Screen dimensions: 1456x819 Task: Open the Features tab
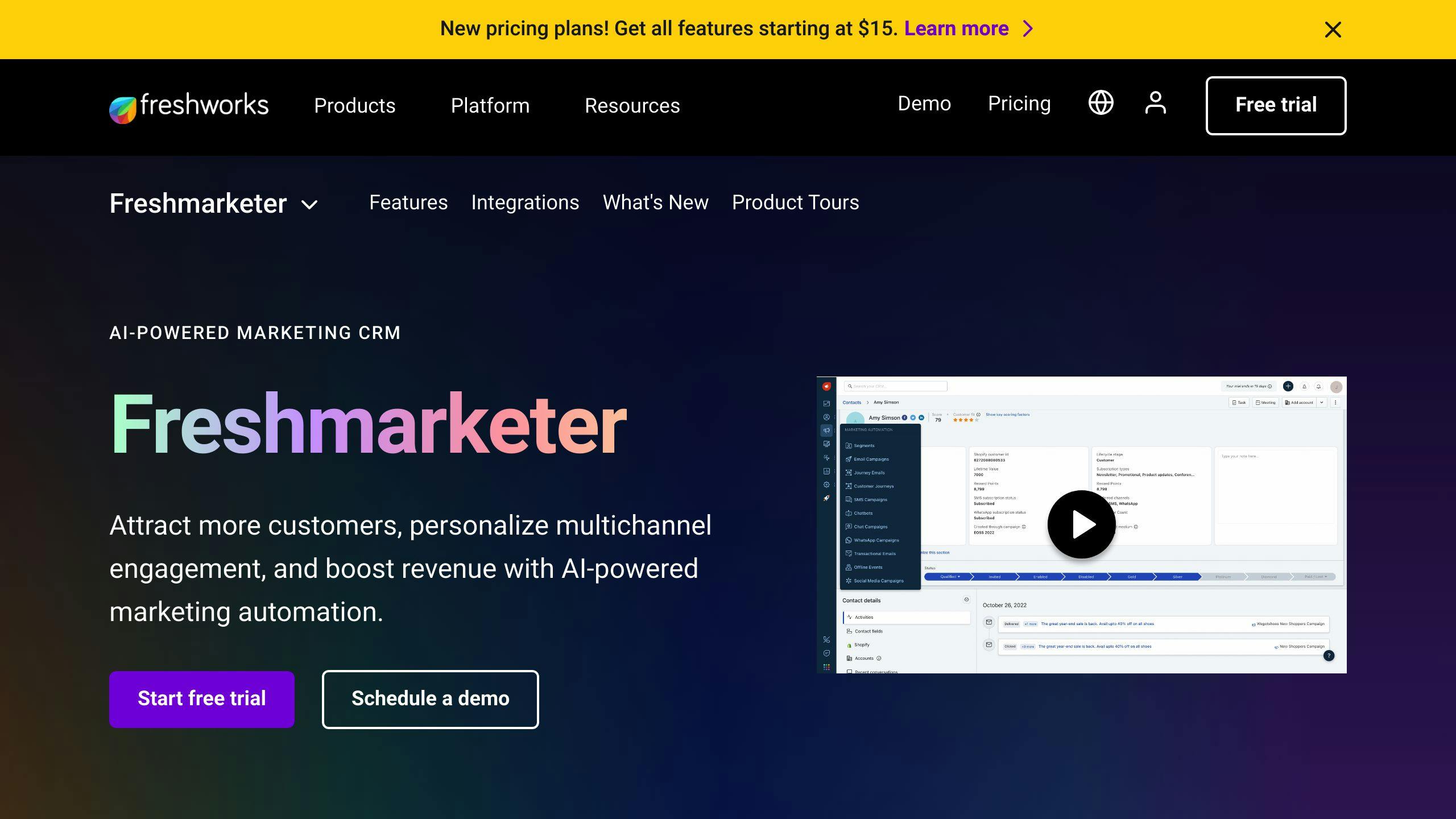(x=408, y=202)
